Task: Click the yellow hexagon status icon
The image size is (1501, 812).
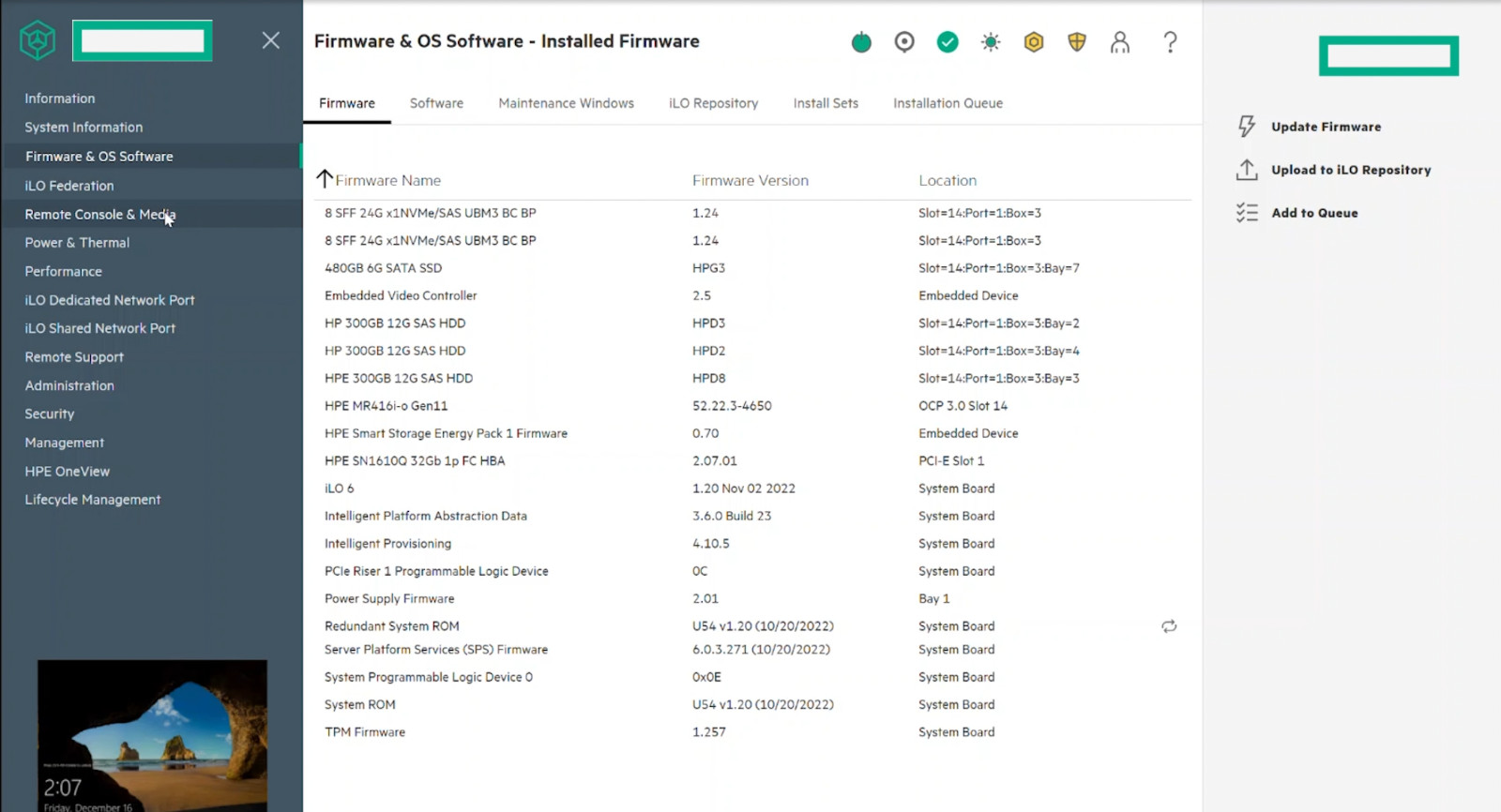Action: click(1034, 42)
